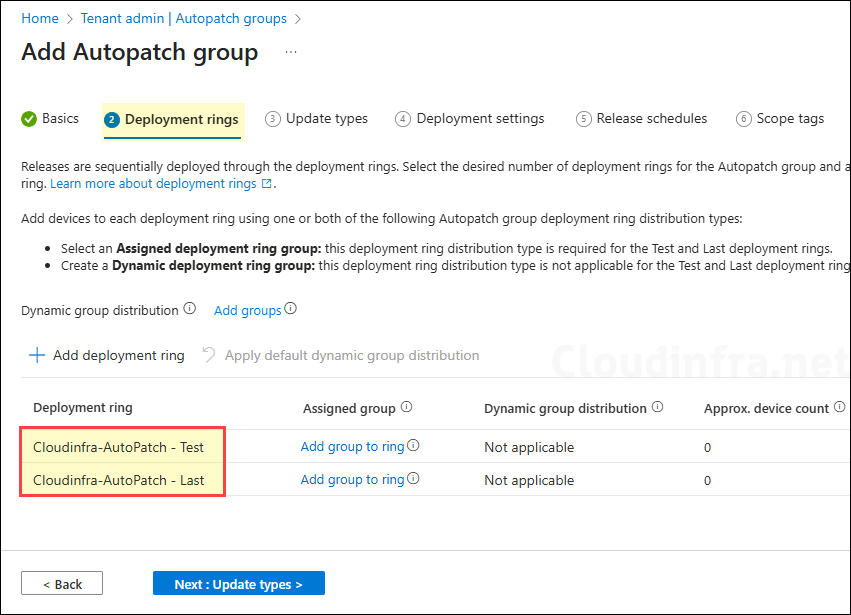This screenshot has height=615, width=851.
Task: Open the ellipsis menu next to page title
Action: 291,52
